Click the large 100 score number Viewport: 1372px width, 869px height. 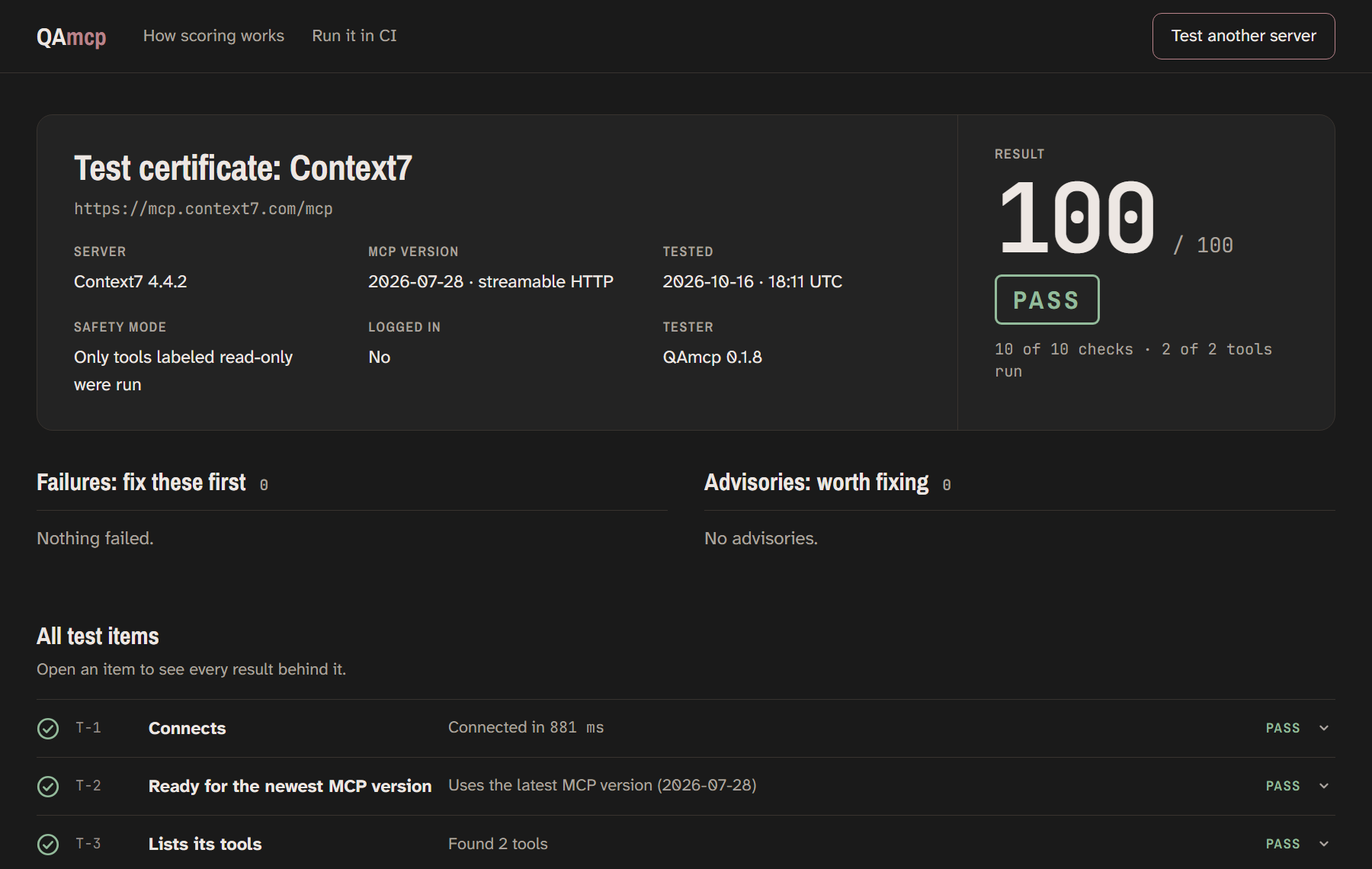click(x=1077, y=217)
